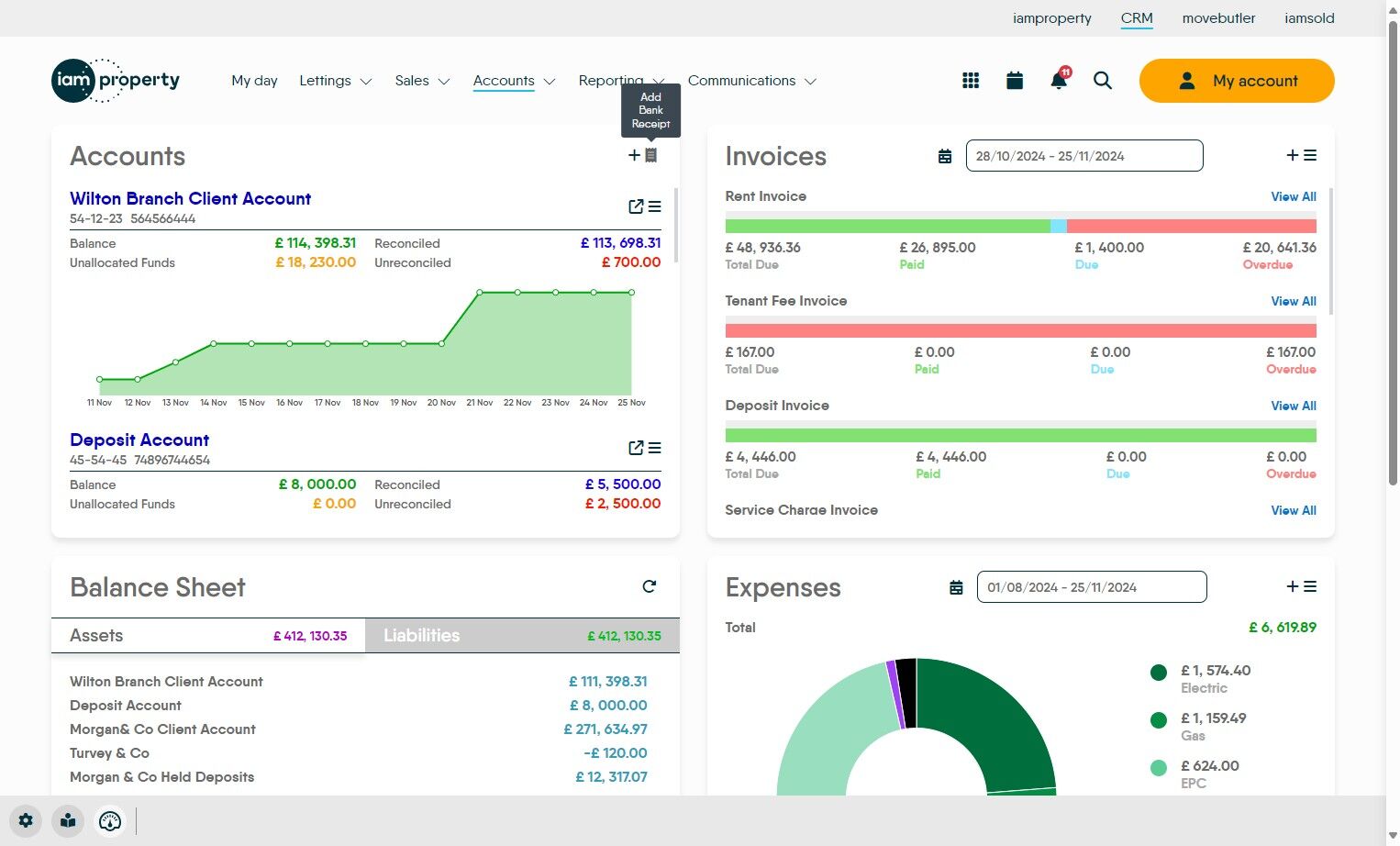Image resolution: width=1400 pixels, height=846 pixels.
Task: Select the dashboard speedometer icon bottom left
Action: 110,820
